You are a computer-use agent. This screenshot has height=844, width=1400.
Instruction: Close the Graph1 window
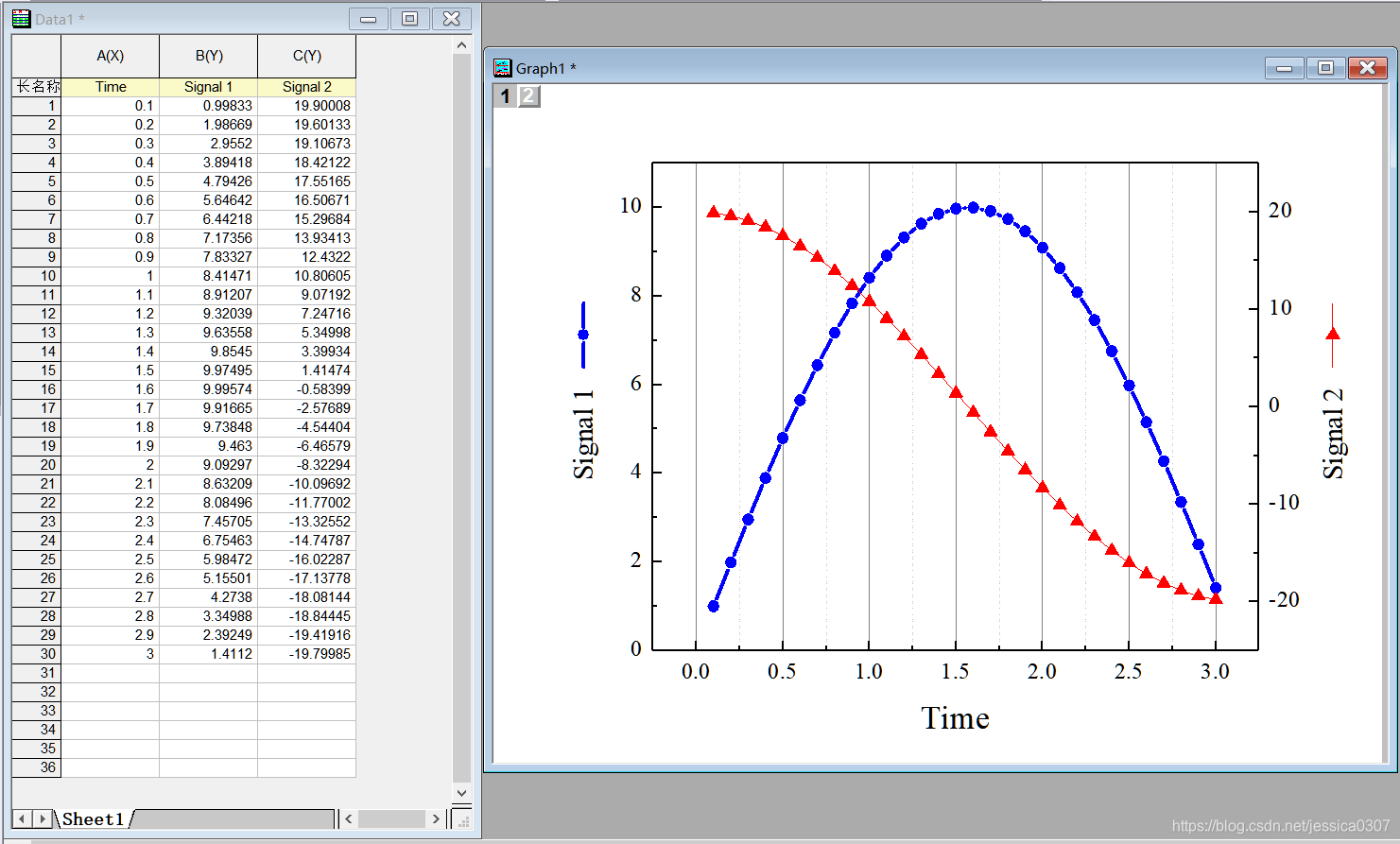1368,68
